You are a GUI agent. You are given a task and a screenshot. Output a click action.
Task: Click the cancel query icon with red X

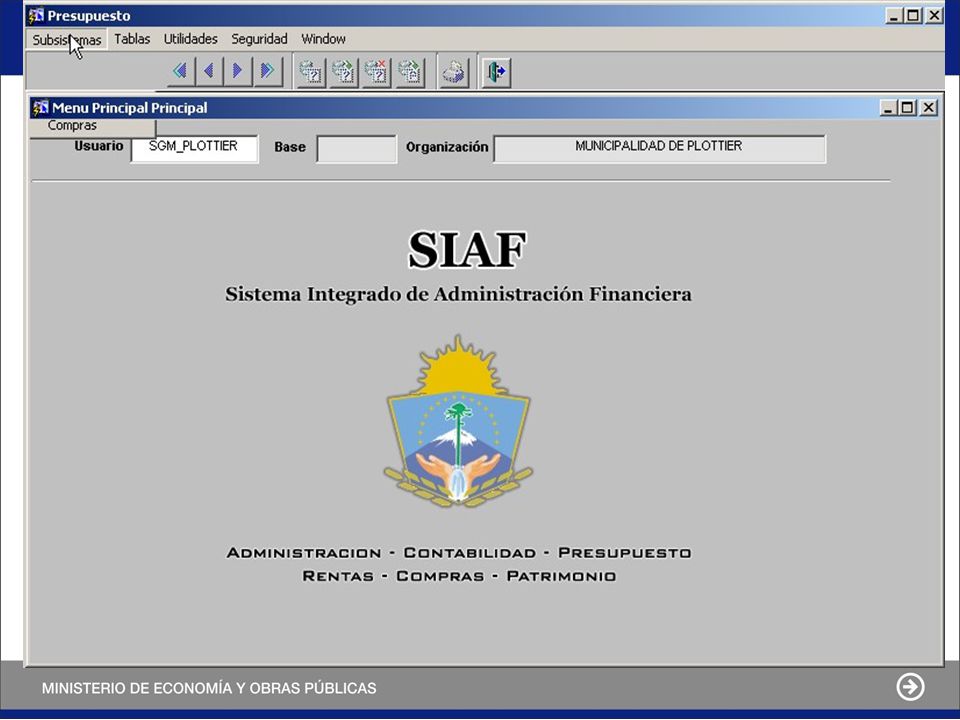point(377,72)
